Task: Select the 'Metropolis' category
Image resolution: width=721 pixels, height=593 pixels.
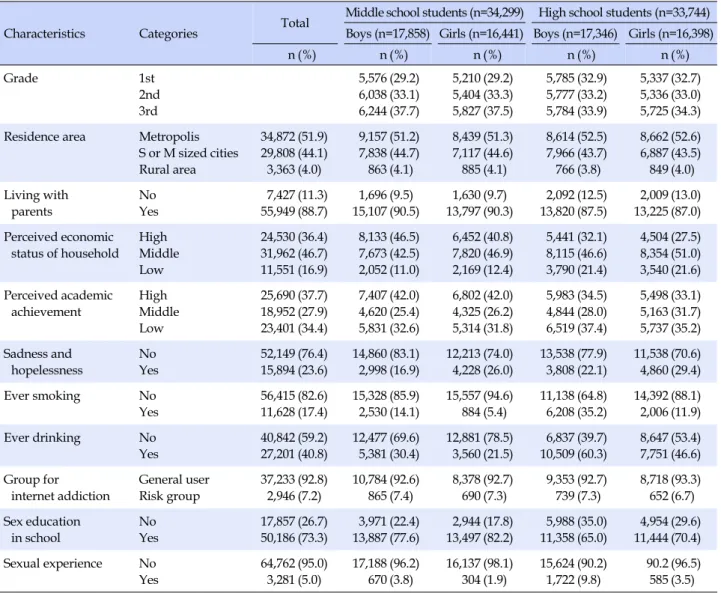Action: coord(169,137)
